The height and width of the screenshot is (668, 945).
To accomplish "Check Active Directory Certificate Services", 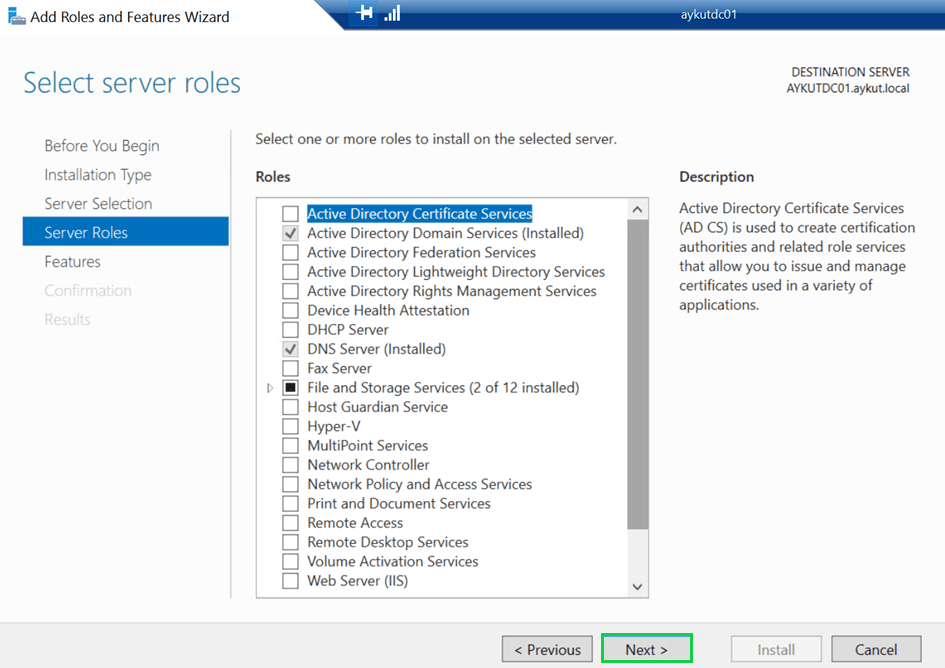I will click(290, 214).
